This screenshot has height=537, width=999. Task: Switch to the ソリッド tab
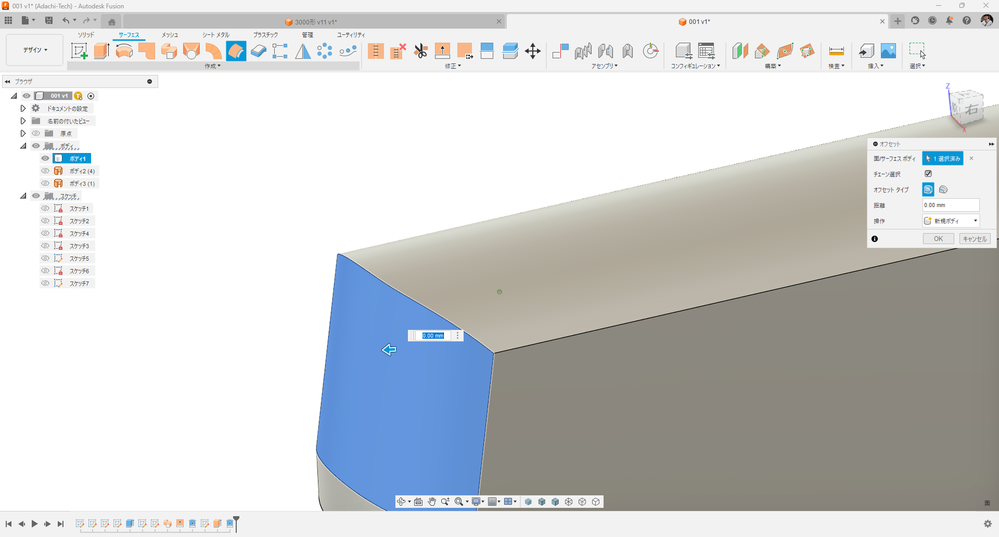click(x=86, y=35)
